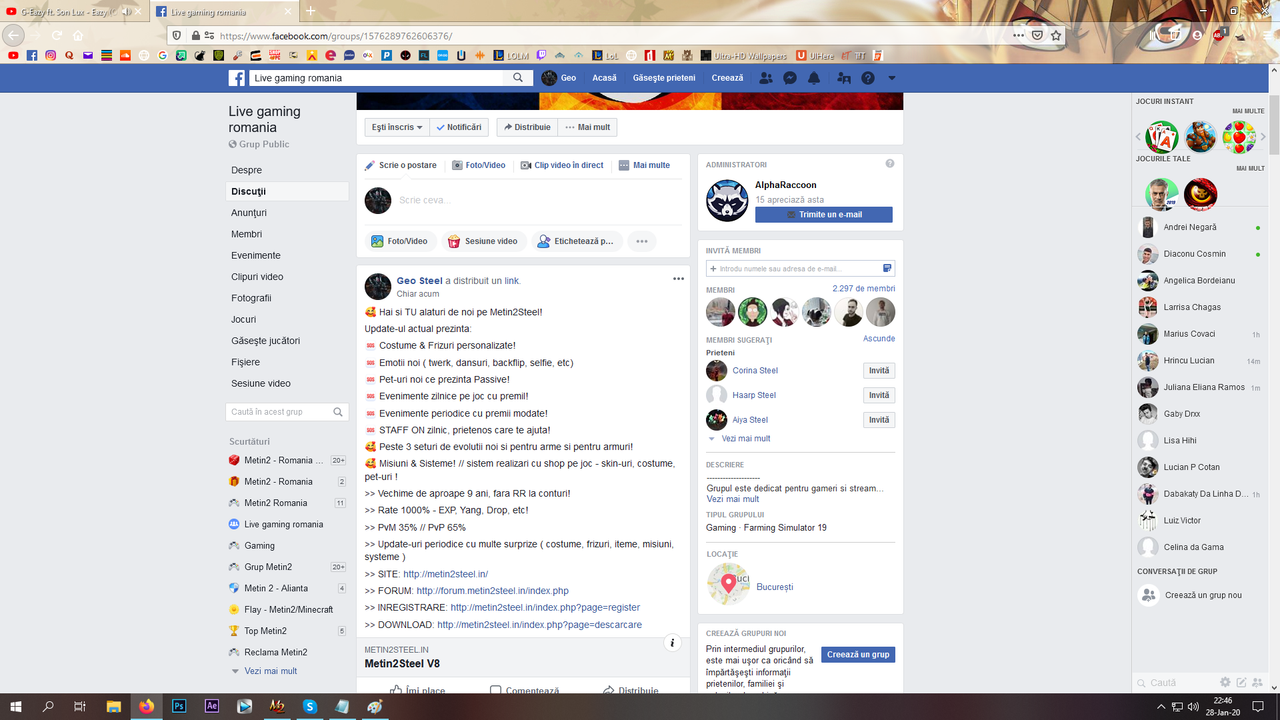
Task: Open the Fișiere section in group sidebar
Action: point(246,362)
